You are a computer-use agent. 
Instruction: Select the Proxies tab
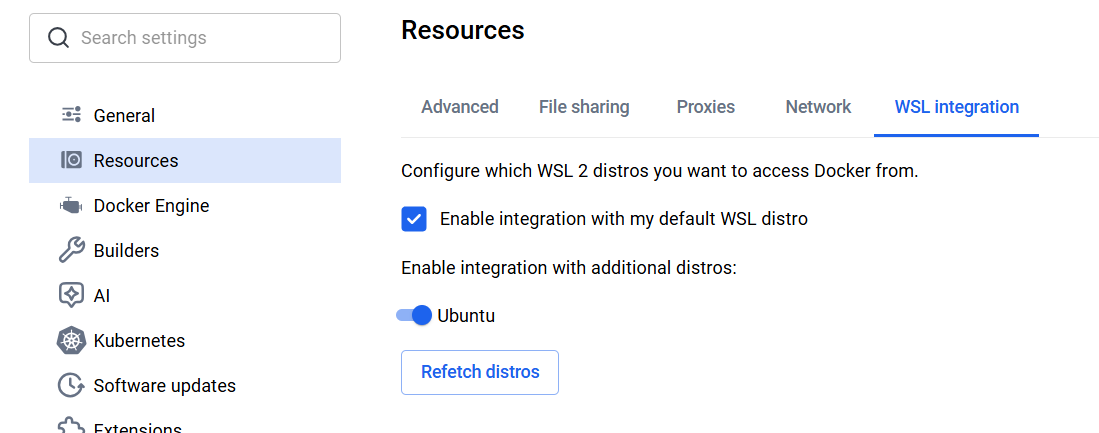click(x=706, y=107)
